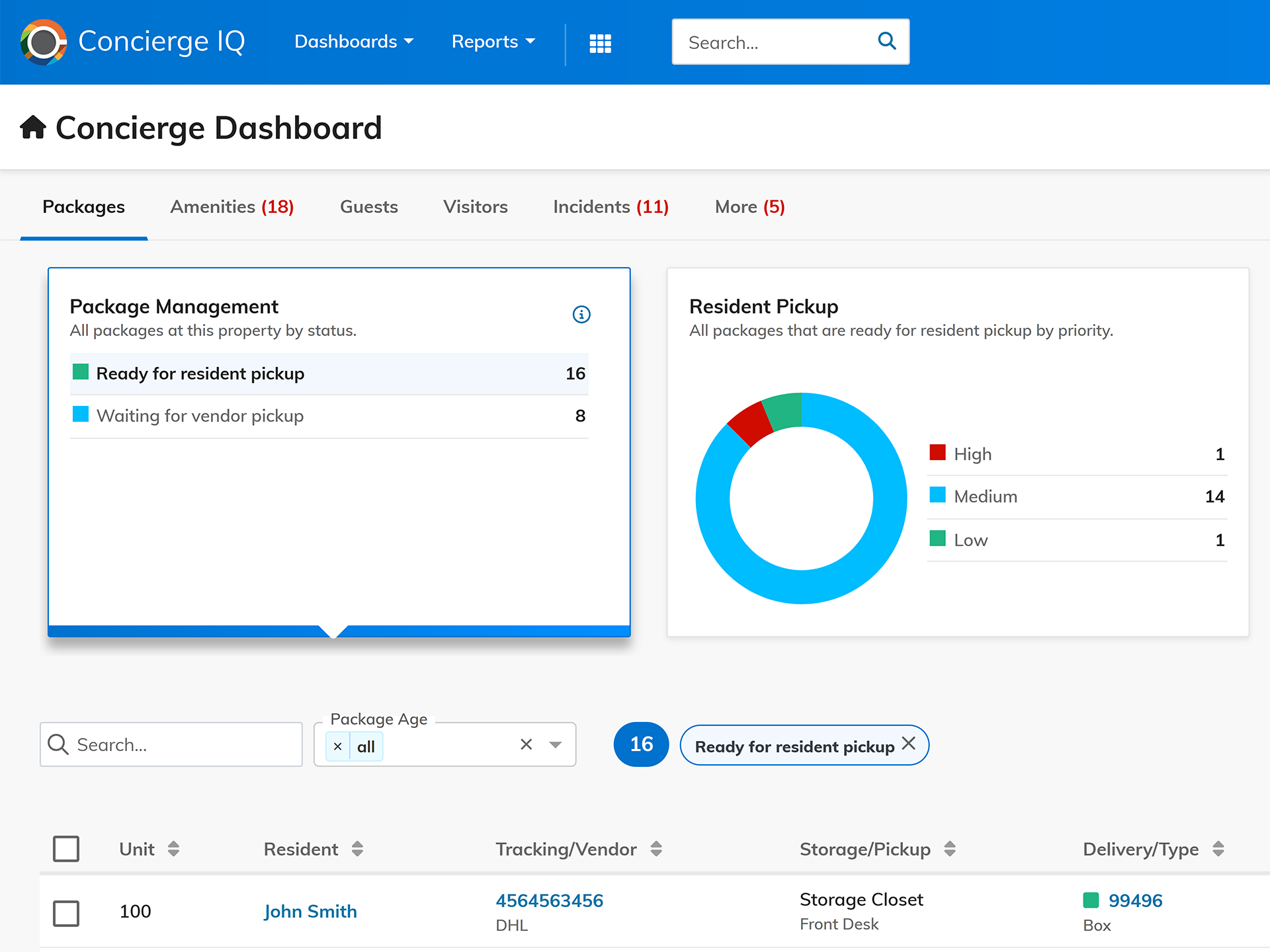Screen dimensions: 1270x952
Task: Open the Package Age dropdown arrow
Action: click(x=556, y=745)
